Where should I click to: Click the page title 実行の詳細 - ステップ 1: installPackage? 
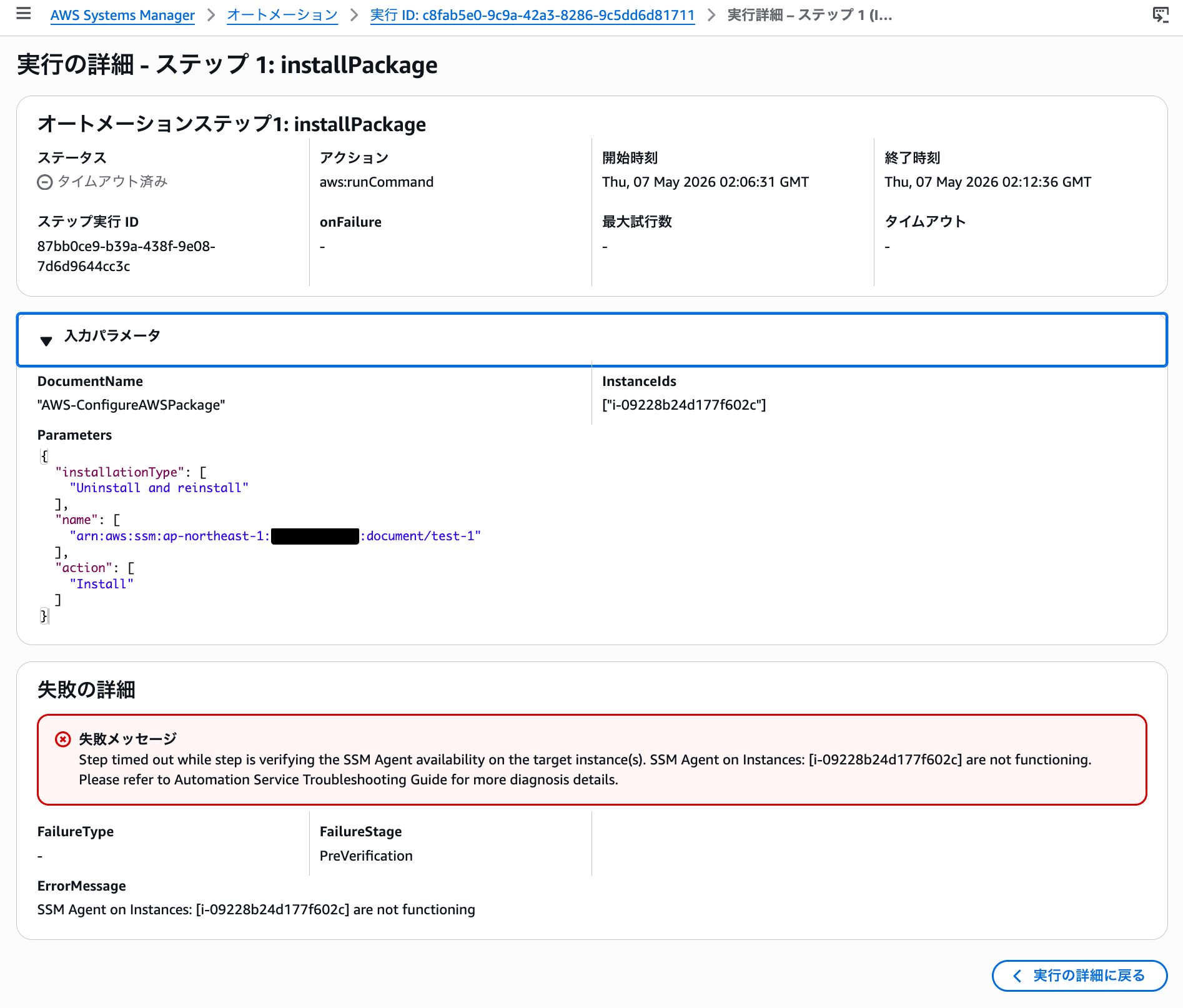[x=227, y=65]
